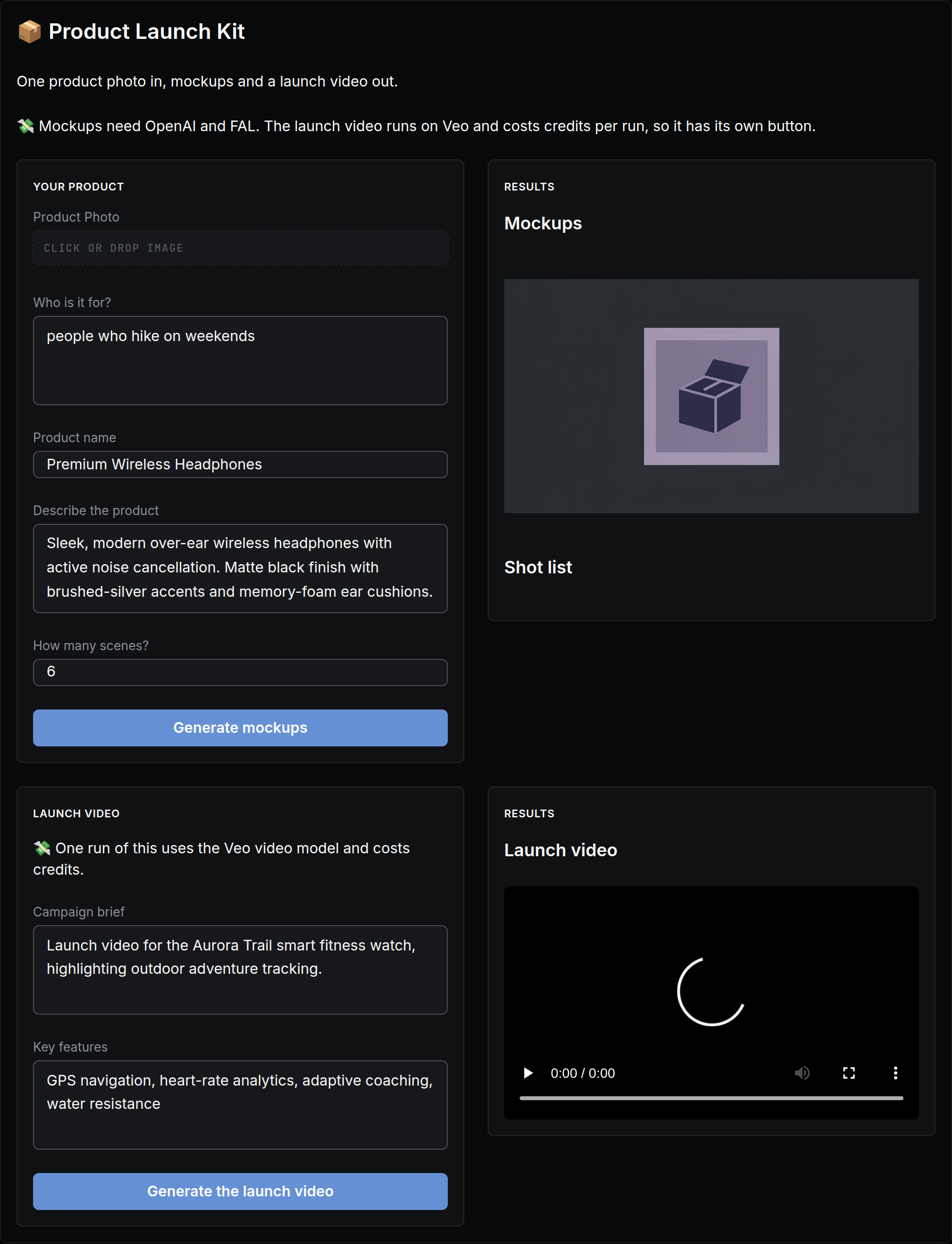This screenshot has height=1244, width=952.
Task: Click the package emoji icon in title
Action: tap(30, 32)
